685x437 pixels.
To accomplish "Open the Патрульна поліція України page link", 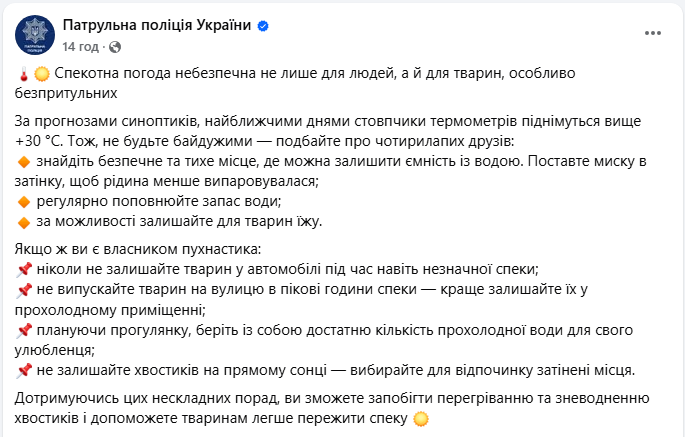I will click(157, 25).
